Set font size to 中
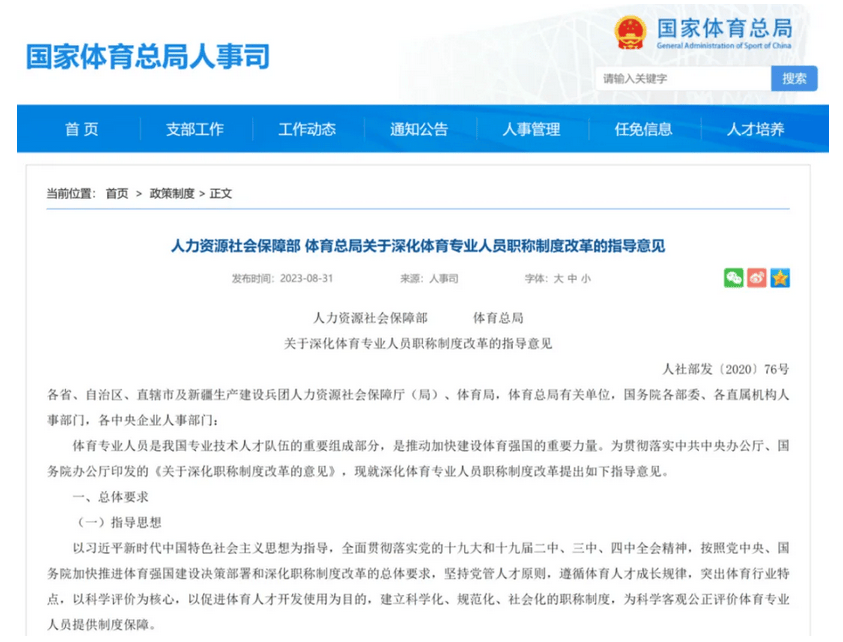This screenshot has width=843, height=642. click(572, 279)
